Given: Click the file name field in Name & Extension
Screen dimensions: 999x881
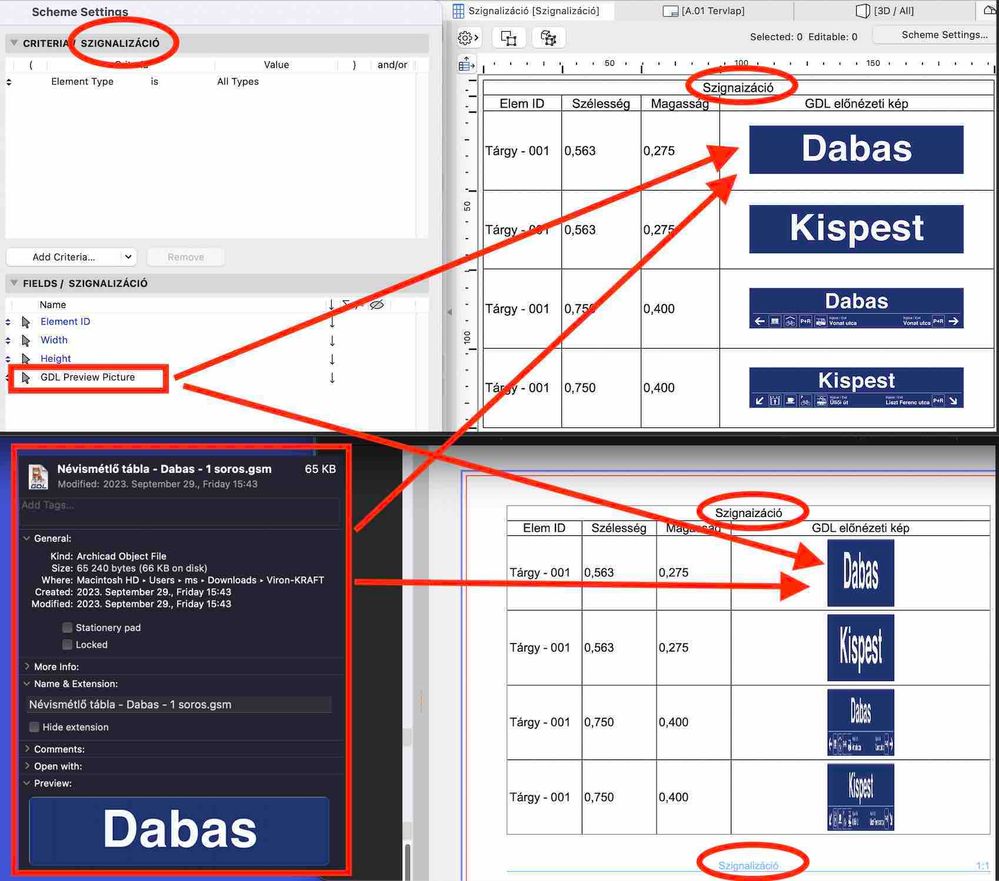Looking at the screenshot, I should pyautogui.click(x=180, y=705).
